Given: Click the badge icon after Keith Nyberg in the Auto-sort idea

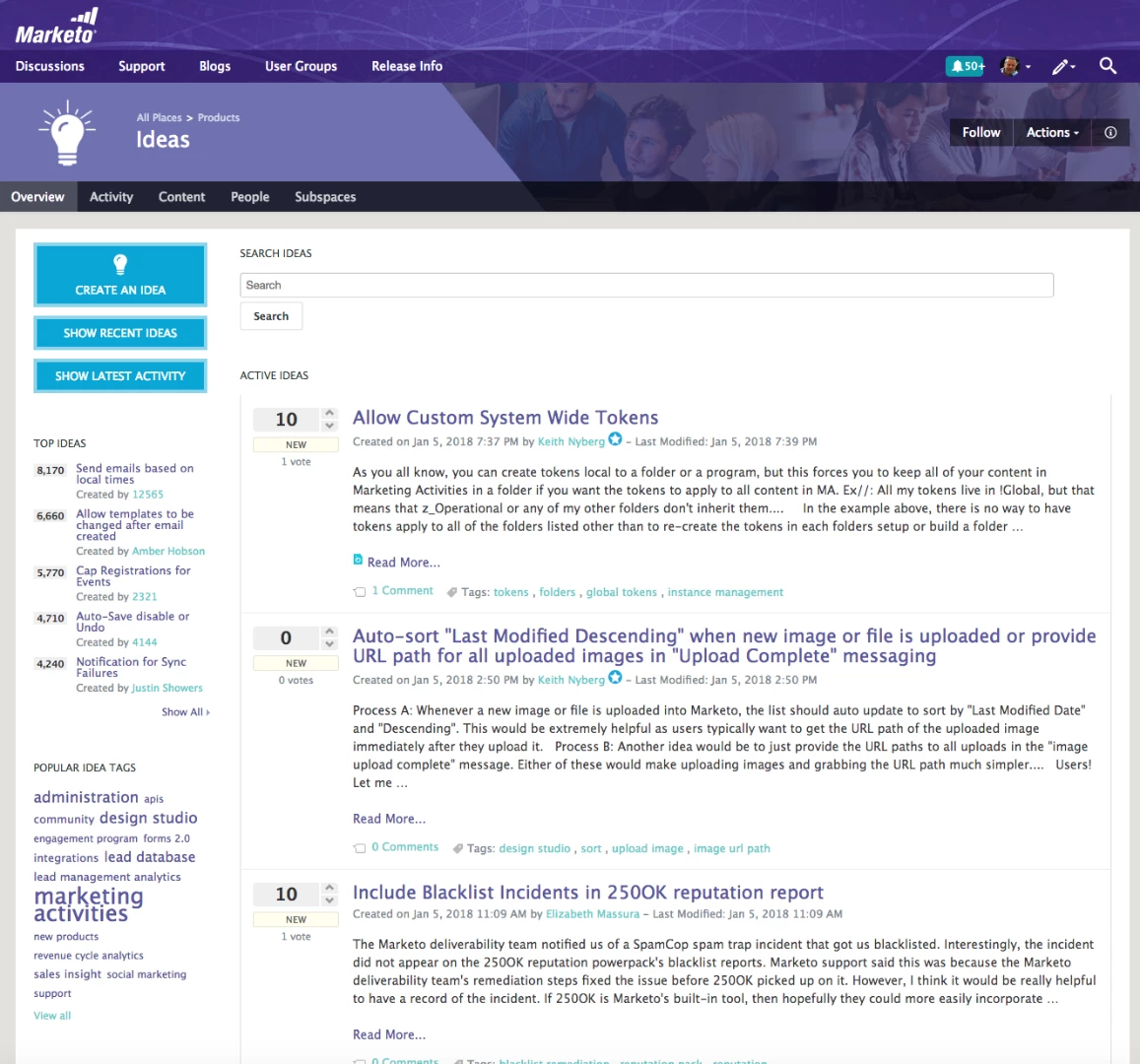Looking at the screenshot, I should 615,678.
